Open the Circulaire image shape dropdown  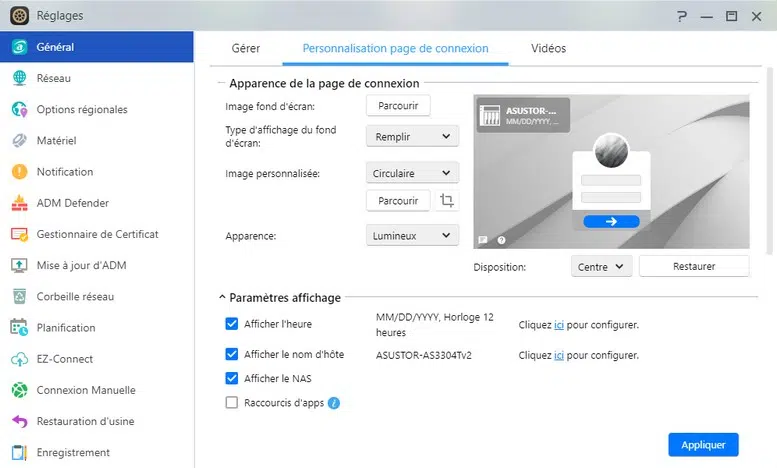coord(412,174)
